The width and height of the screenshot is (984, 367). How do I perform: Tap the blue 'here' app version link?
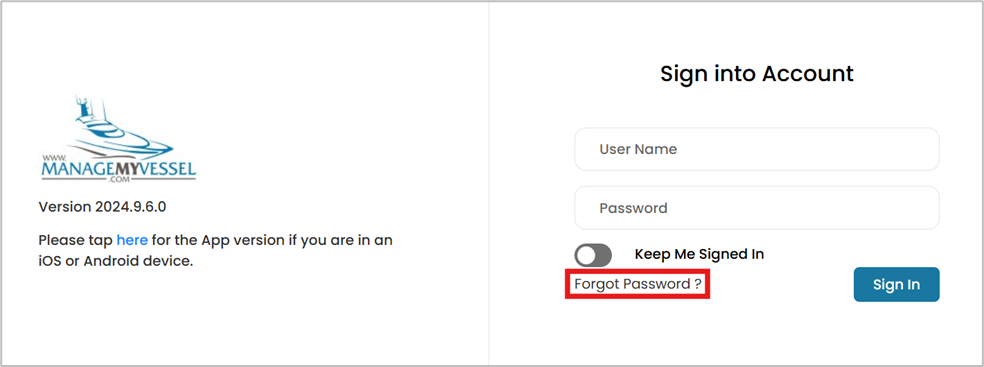coord(132,240)
